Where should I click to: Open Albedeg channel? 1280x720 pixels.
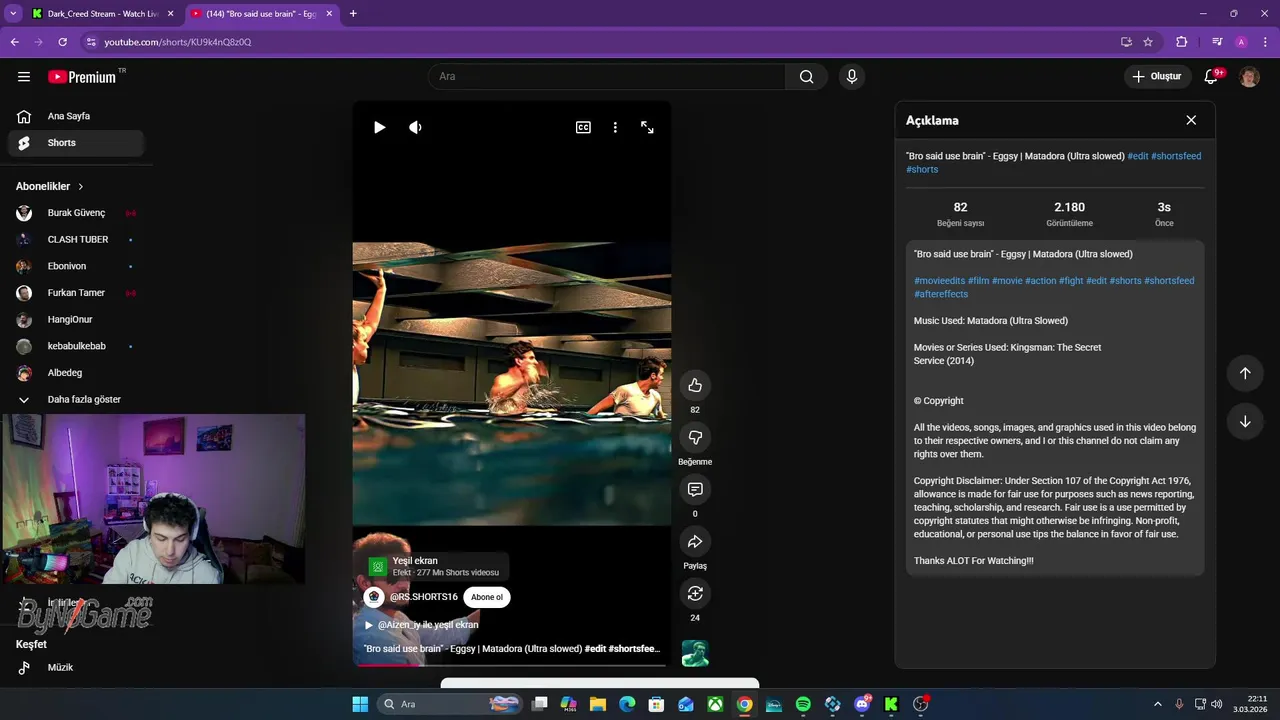coord(76,373)
